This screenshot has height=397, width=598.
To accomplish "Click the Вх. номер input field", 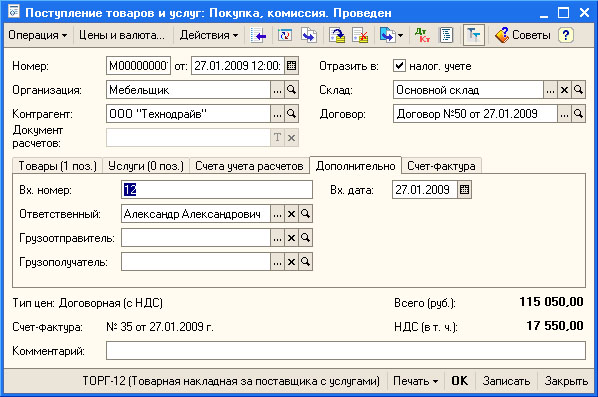I will click(217, 190).
